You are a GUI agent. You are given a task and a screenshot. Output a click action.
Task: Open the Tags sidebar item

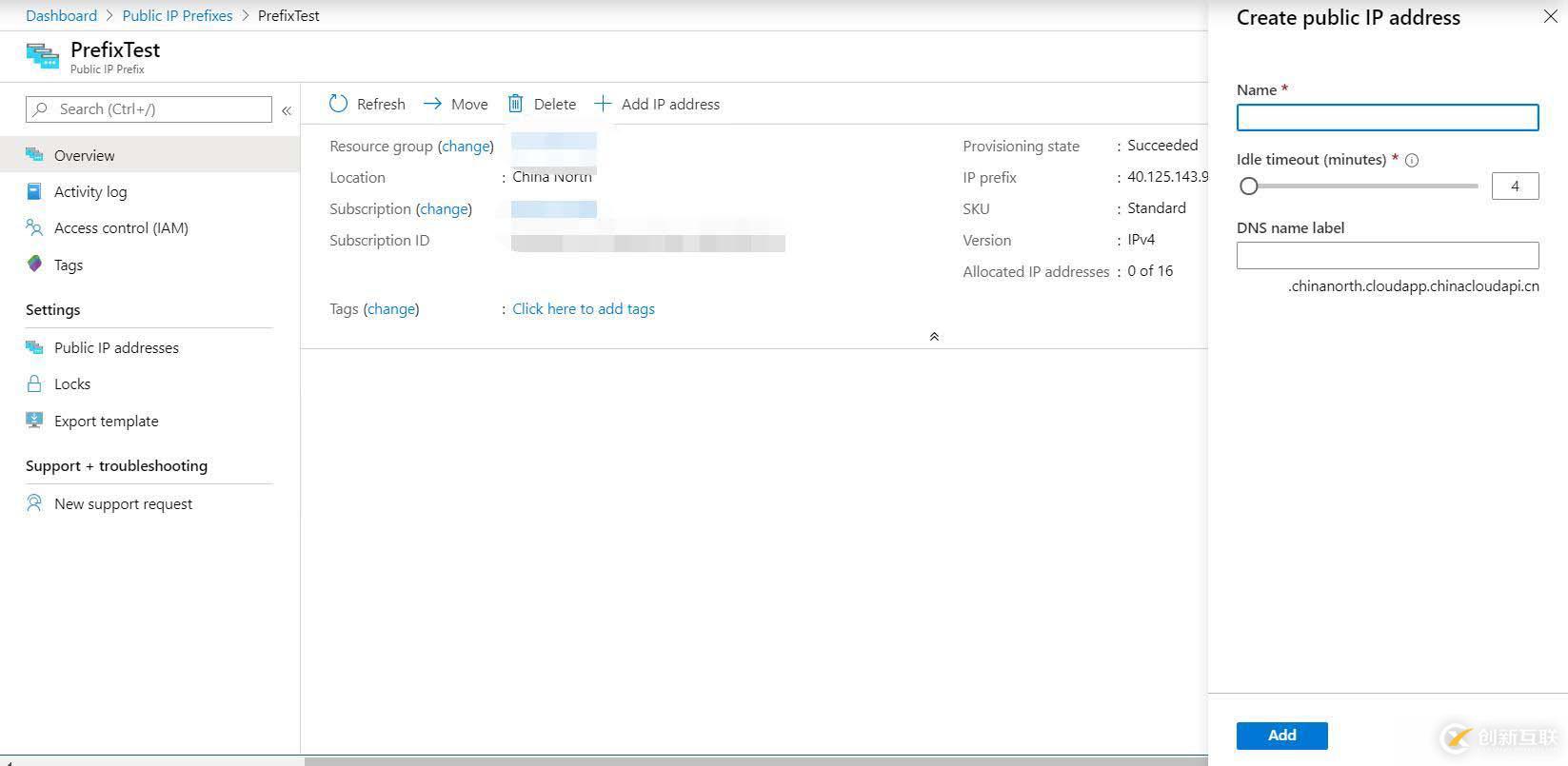point(68,265)
